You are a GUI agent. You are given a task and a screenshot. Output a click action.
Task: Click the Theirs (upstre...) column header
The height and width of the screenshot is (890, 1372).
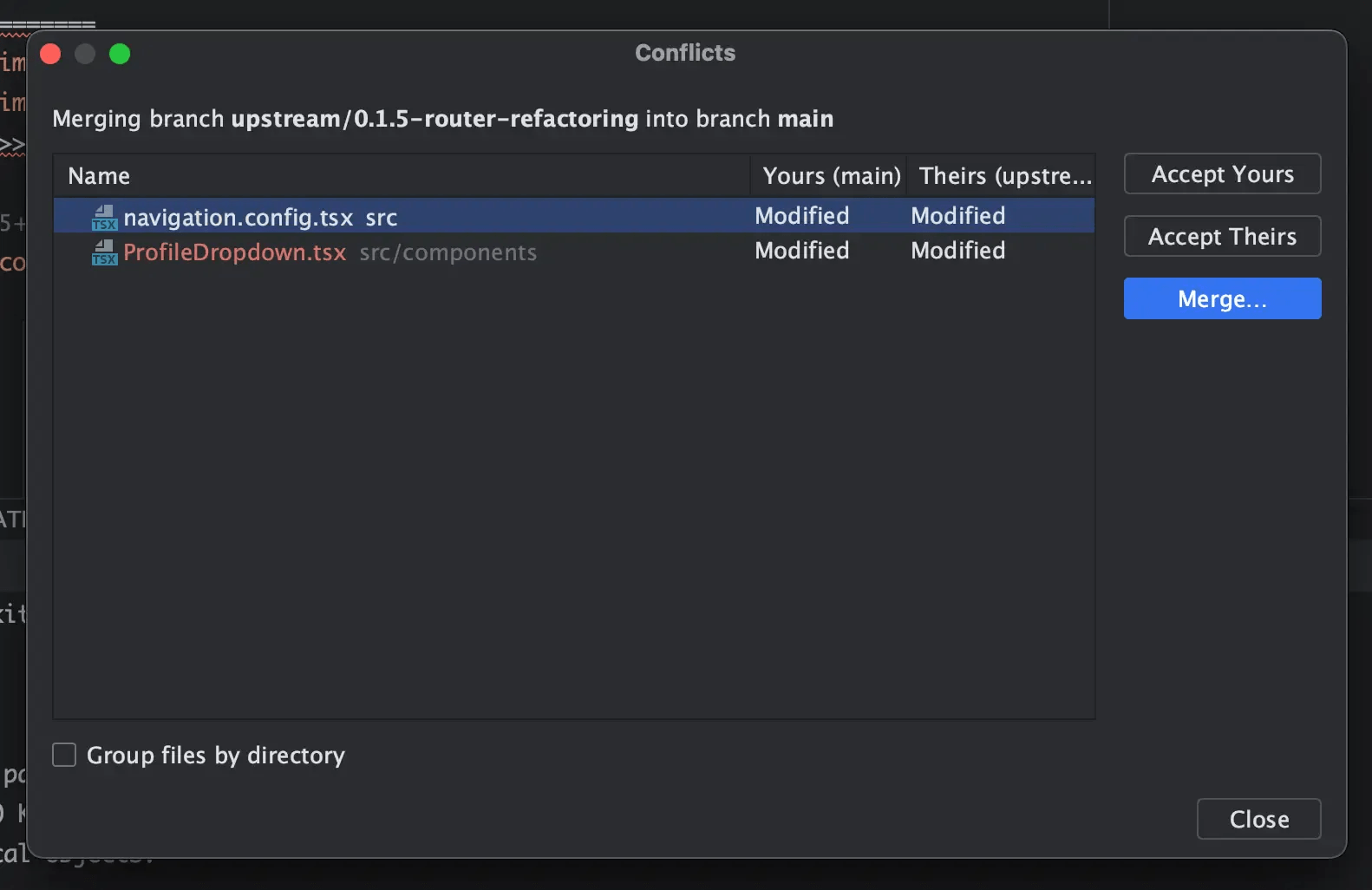1004,176
